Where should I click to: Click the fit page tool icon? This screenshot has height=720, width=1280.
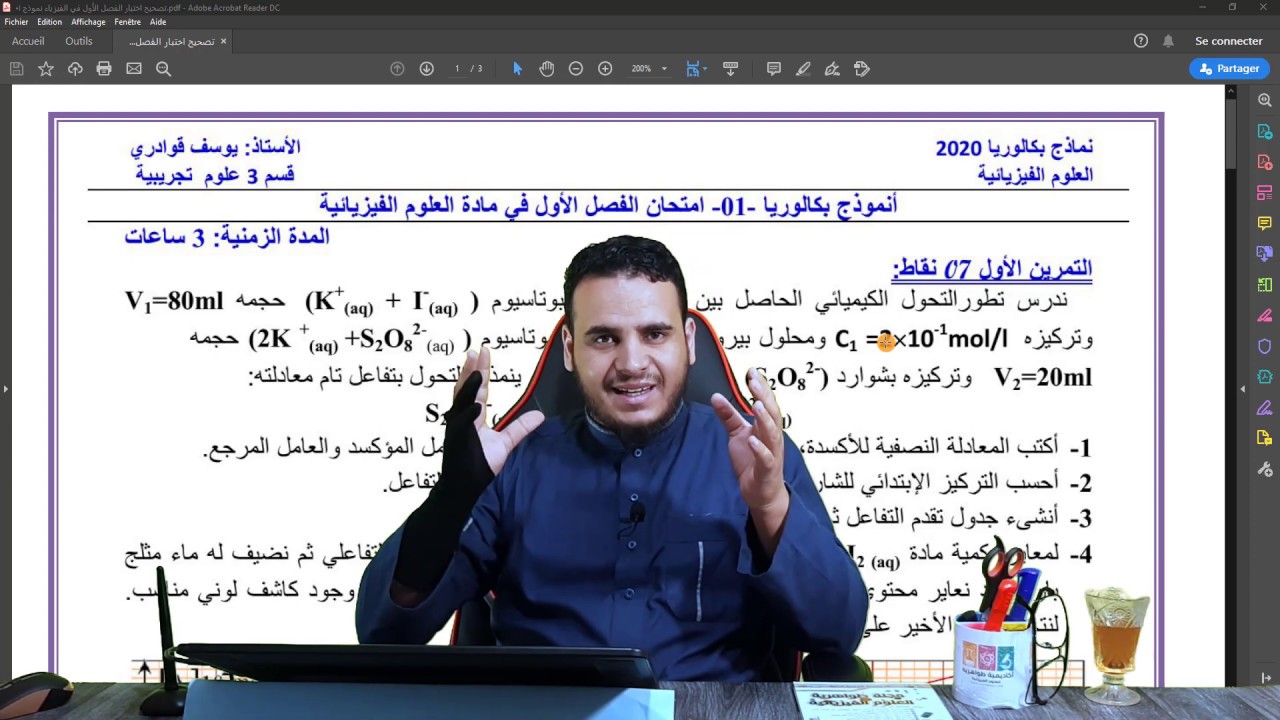pos(692,69)
